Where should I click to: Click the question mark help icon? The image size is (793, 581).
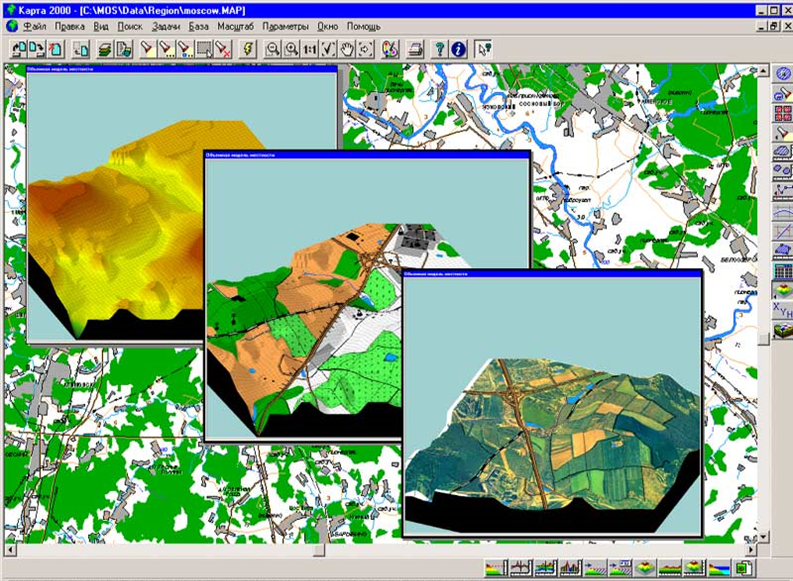click(439, 48)
